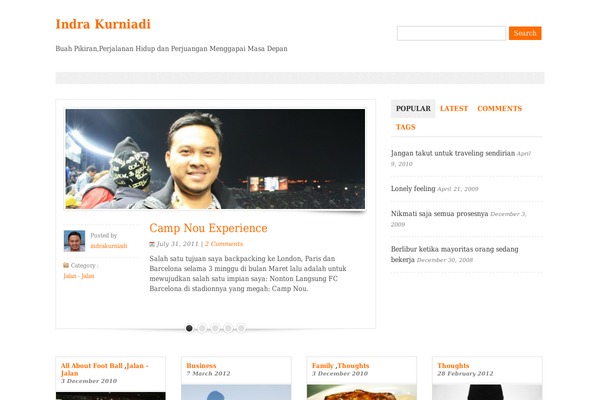Image resolution: width=600 pixels, height=400 pixels.
Task: Click the 'Salah satu tujuan saya backpacking' excerpt
Action: point(248,274)
